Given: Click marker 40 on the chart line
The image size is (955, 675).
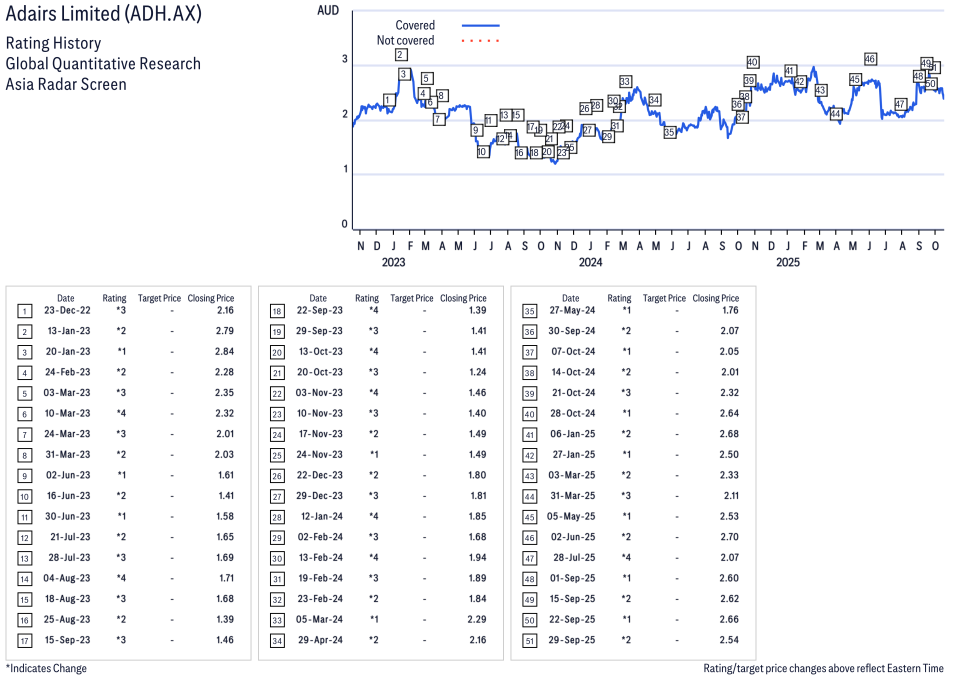Looking at the screenshot, I should pyautogui.click(x=753, y=62).
